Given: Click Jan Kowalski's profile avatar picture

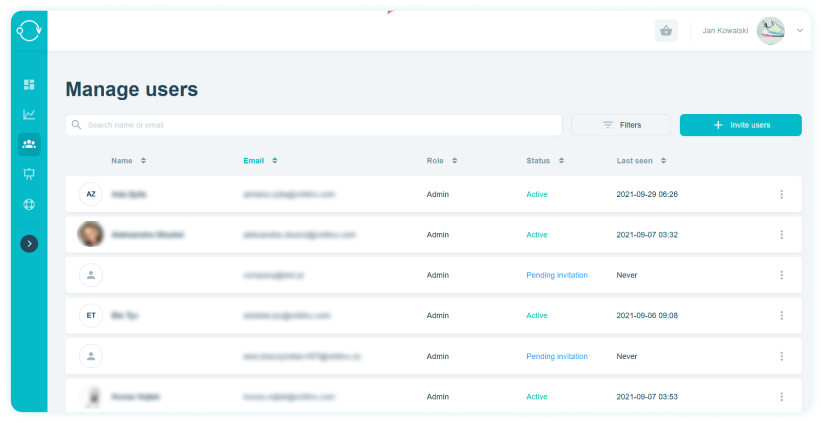Looking at the screenshot, I should [771, 31].
